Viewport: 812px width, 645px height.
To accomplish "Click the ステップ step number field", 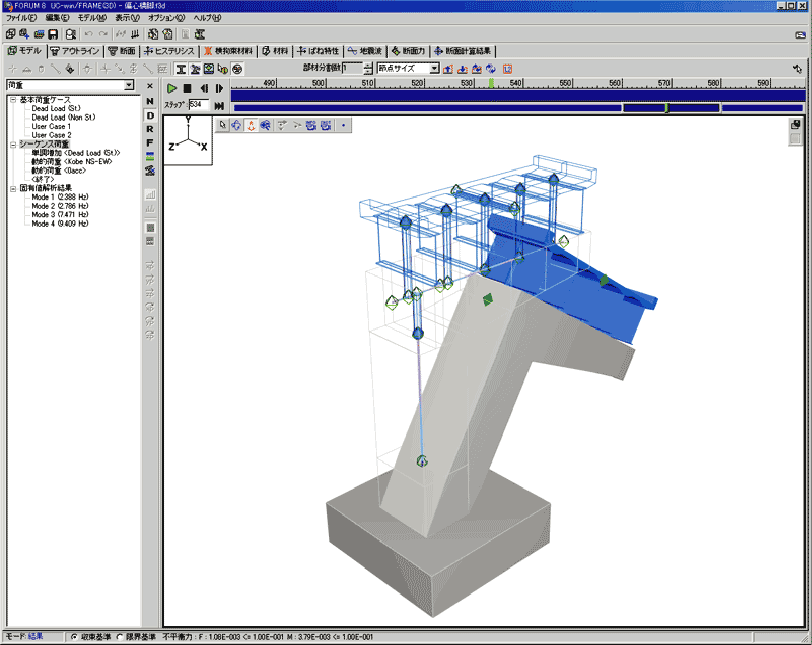I will tap(197, 104).
